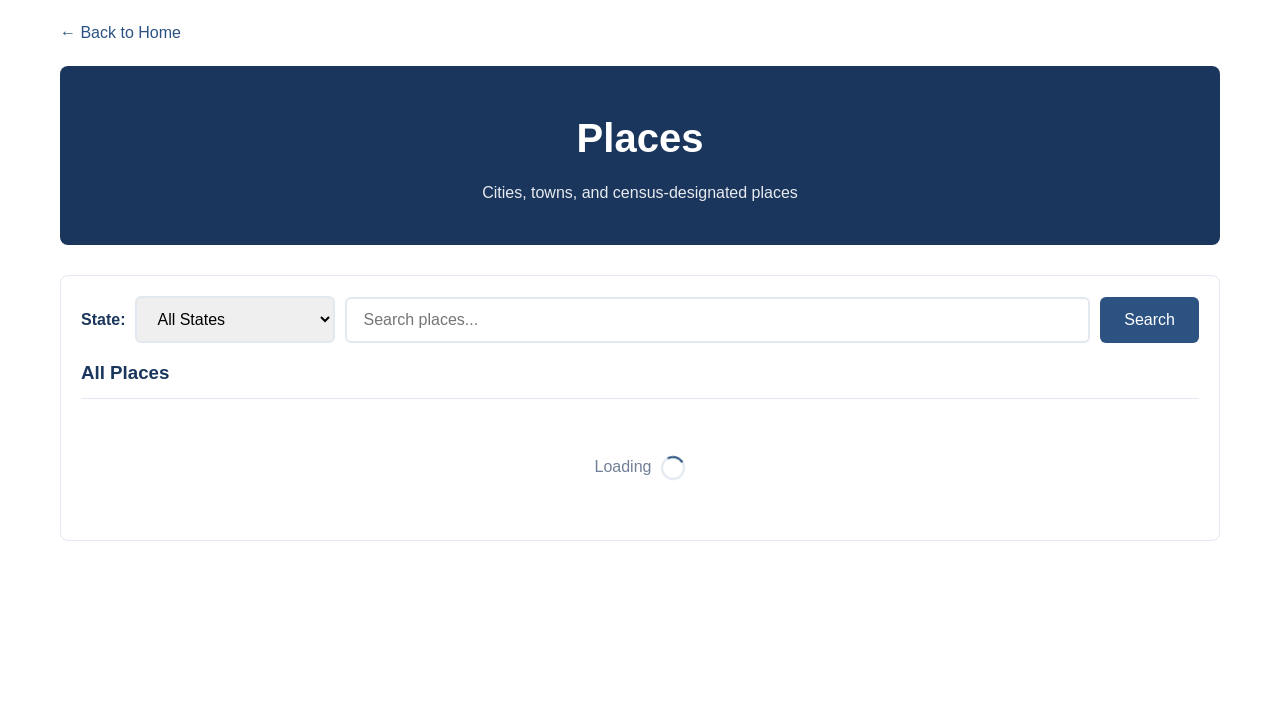The image size is (1280, 720).
Task: Click the word Cities in the subtitle
Action: click(503, 193)
